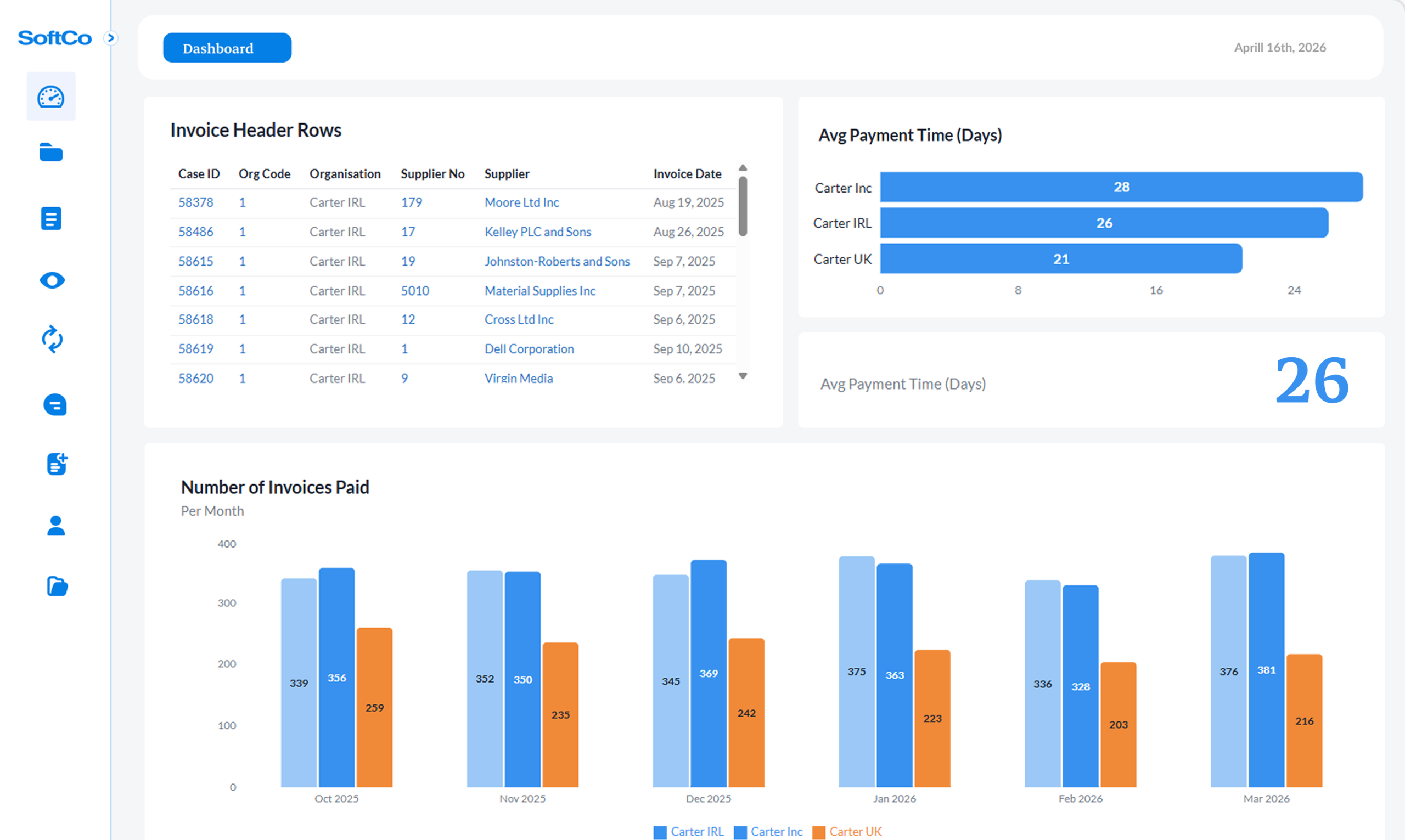
Task: Toggle Carter UK legend series
Action: 847,832
